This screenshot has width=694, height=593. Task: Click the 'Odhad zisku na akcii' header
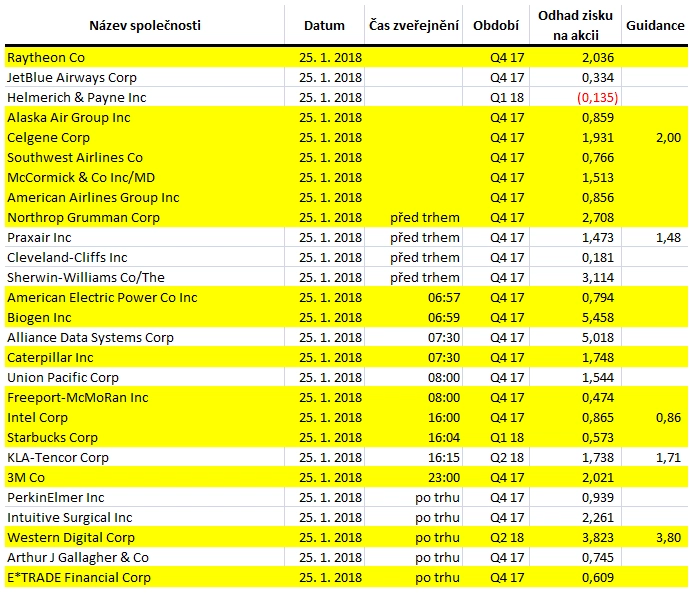pyautogui.click(x=575, y=25)
